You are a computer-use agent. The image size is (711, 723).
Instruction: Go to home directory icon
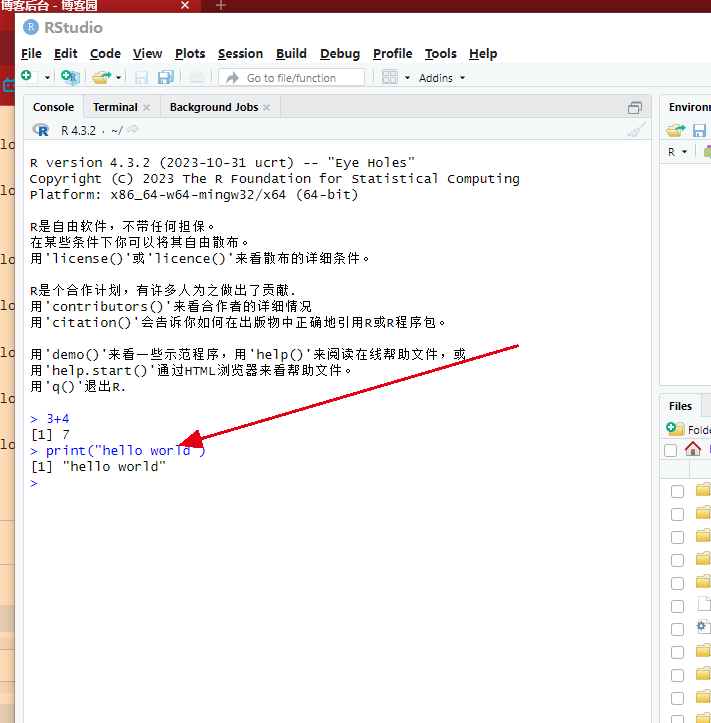click(693, 449)
